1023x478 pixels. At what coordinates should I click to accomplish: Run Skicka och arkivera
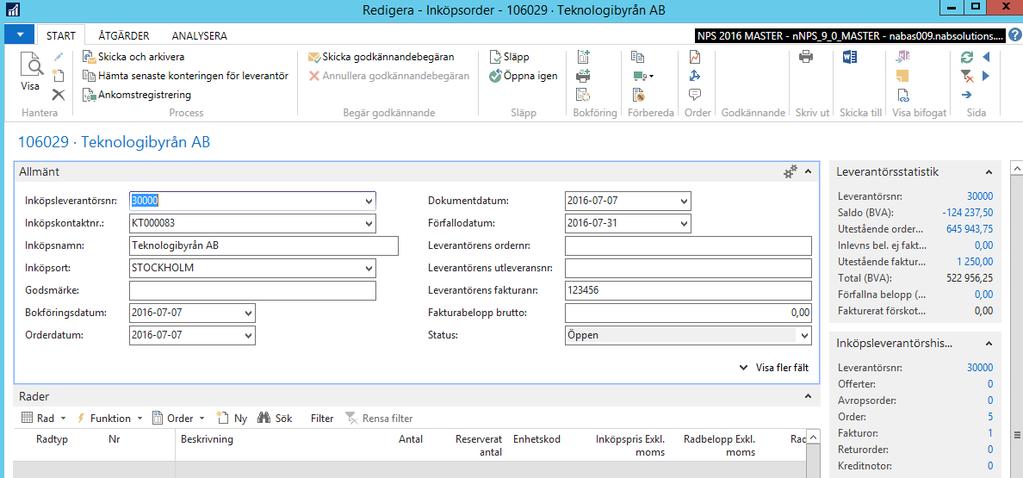pyautogui.click(x=133, y=57)
